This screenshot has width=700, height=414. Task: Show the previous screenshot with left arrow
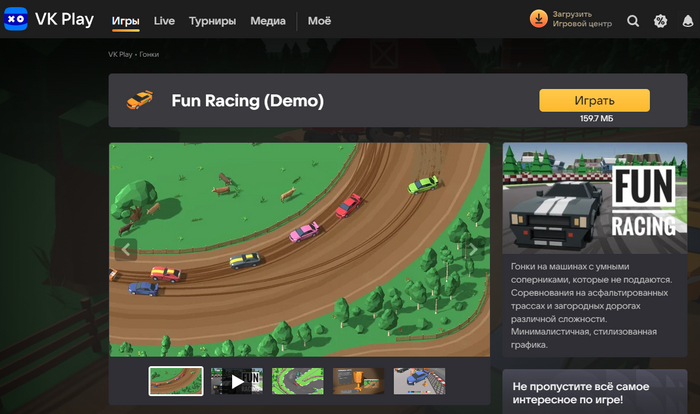point(126,249)
